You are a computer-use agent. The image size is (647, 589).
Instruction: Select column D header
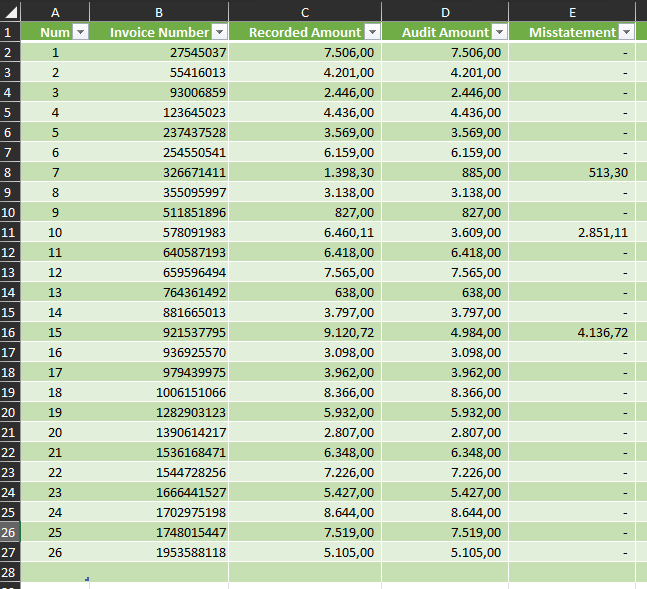pos(445,12)
